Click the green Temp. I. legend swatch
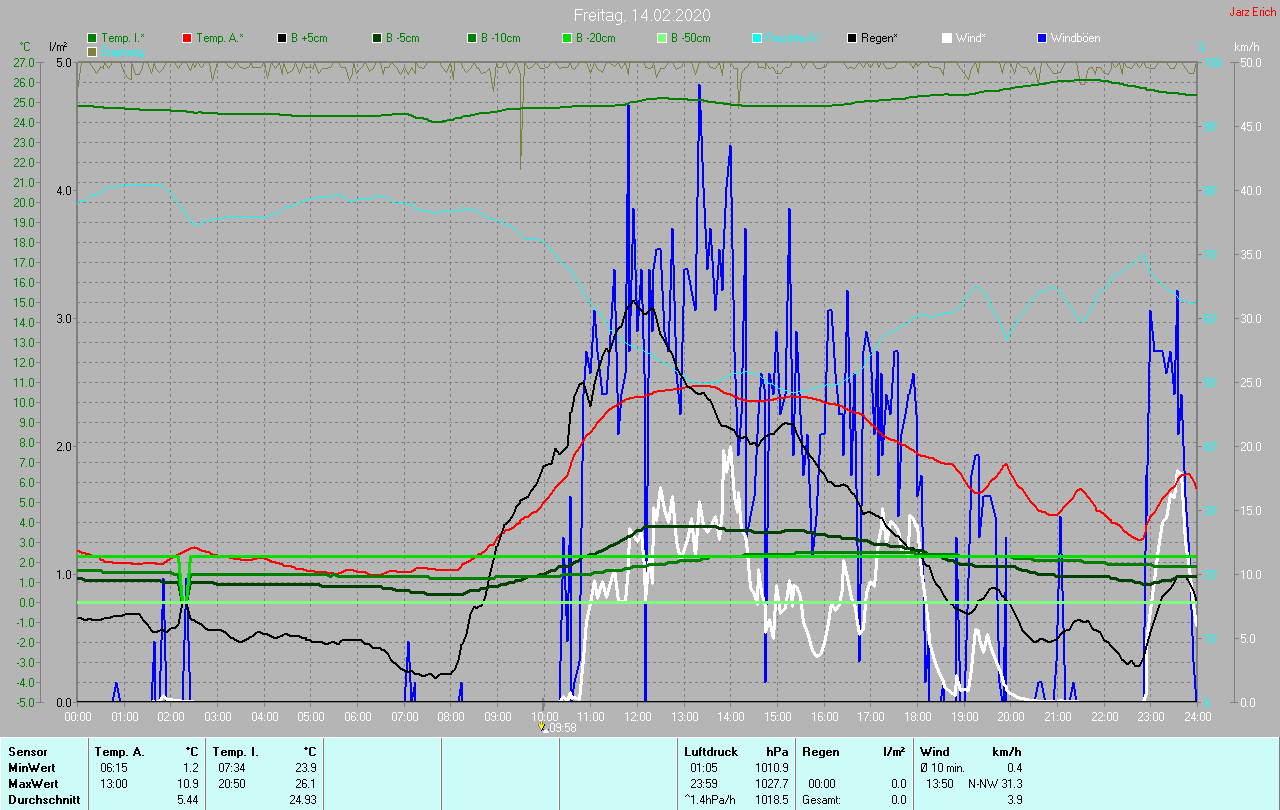This screenshot has height=810, width=1280. (x=93, y=38)
